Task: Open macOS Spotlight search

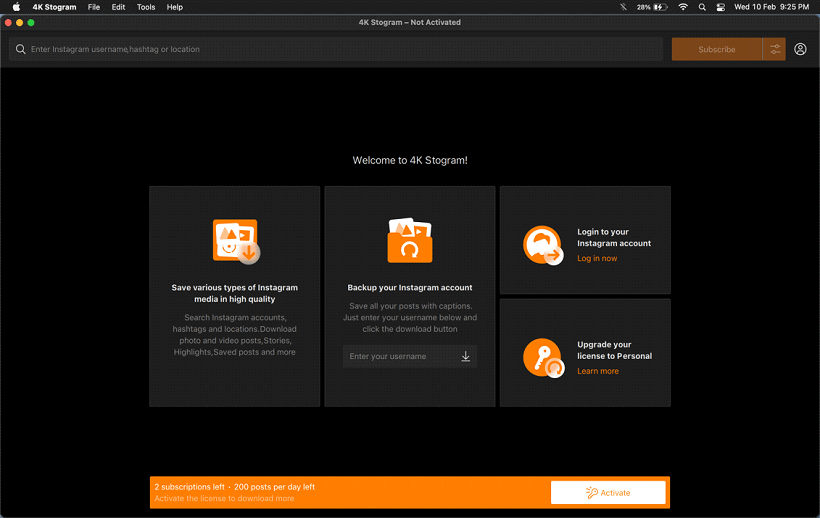Action: point(702,7)
